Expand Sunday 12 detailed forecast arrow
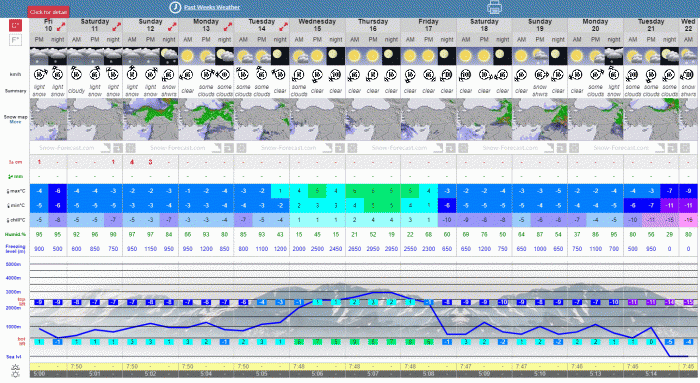Viewport: 700px width, 383px height. 172,27
